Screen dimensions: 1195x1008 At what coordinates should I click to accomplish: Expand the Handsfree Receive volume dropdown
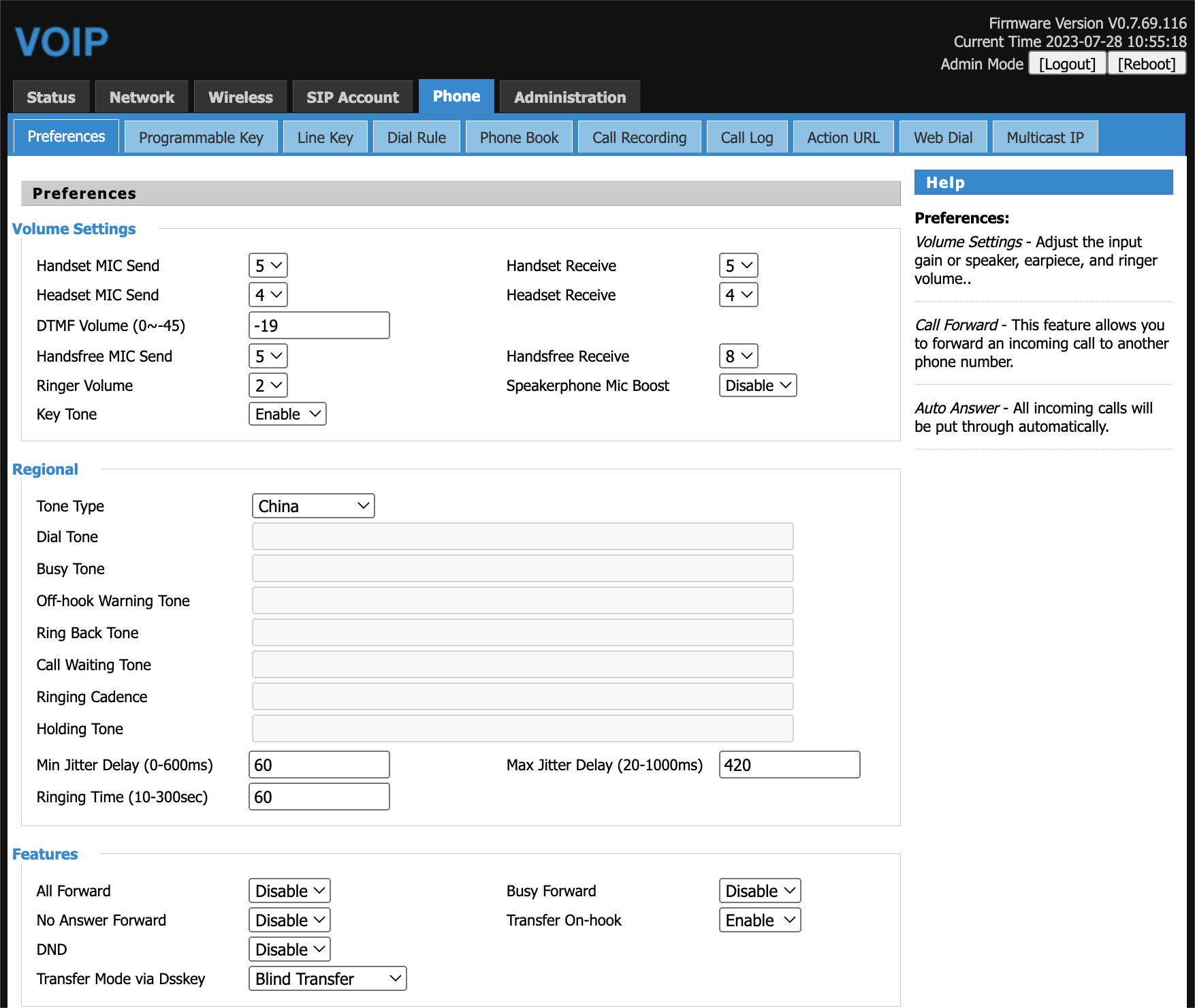pos(738,356)
